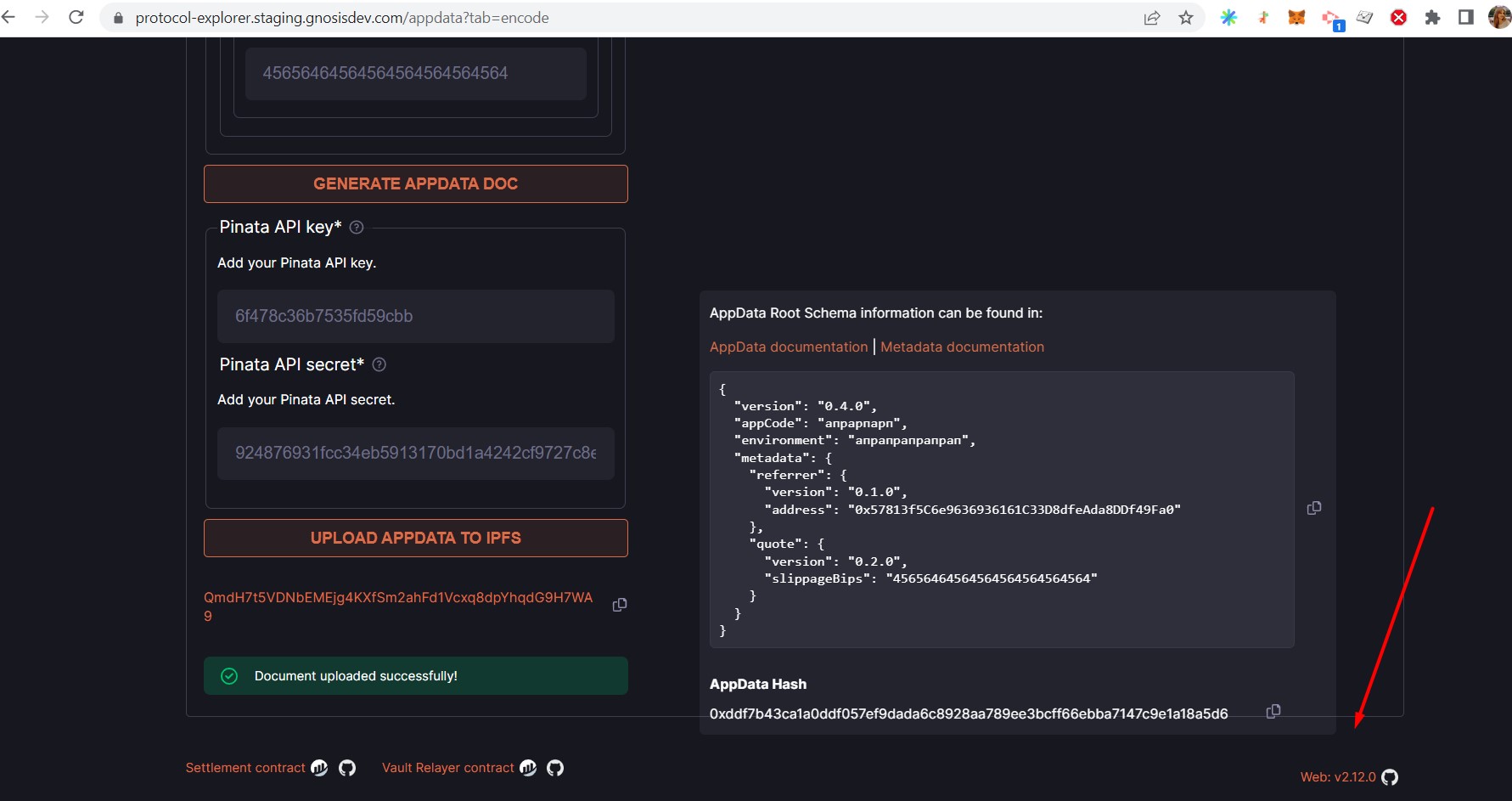Screen dimensions: 1512x801
Task: Open Settlement contract Etherscan icon
Action: (x=319, y=768)
